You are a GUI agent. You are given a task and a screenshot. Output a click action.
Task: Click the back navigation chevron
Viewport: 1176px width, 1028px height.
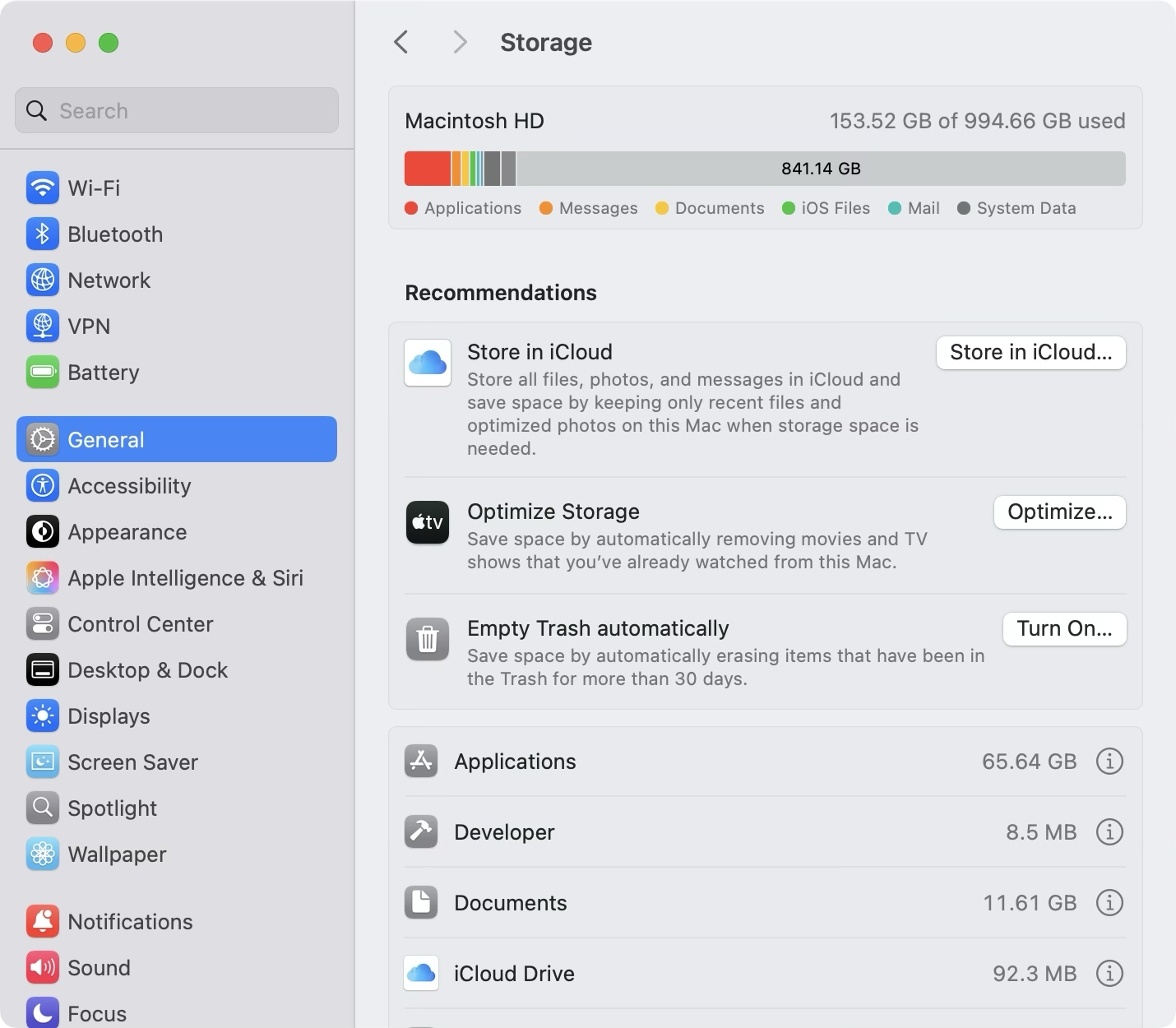tap(400, 41)
